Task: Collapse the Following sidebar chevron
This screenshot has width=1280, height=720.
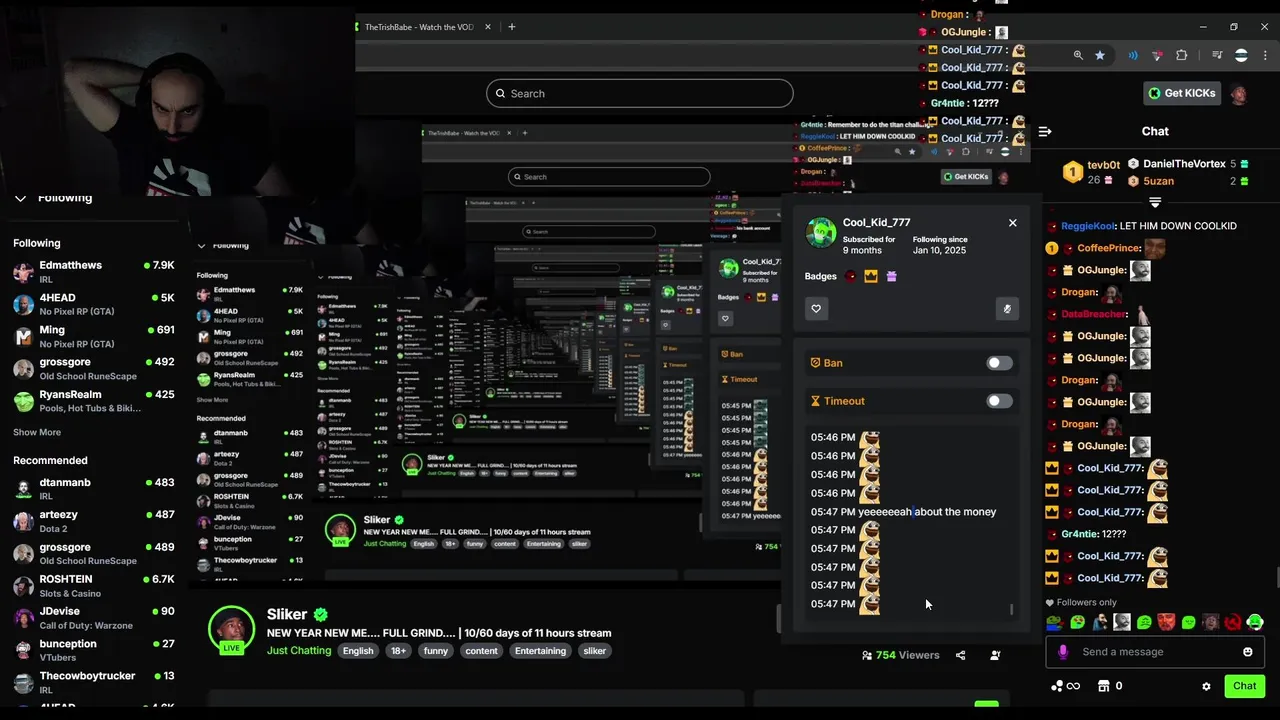Action: click(20, 198)
